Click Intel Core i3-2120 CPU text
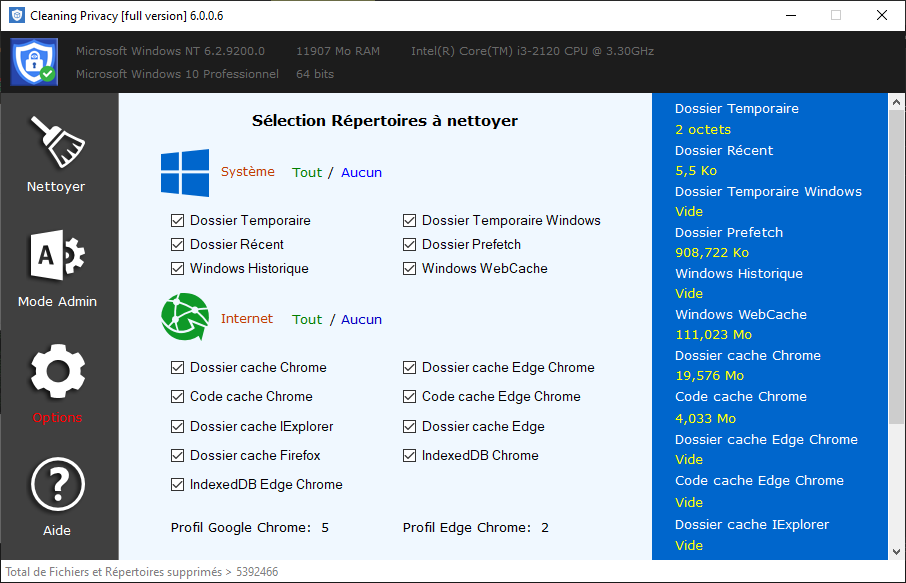The image size is (906, 583). 532,51
